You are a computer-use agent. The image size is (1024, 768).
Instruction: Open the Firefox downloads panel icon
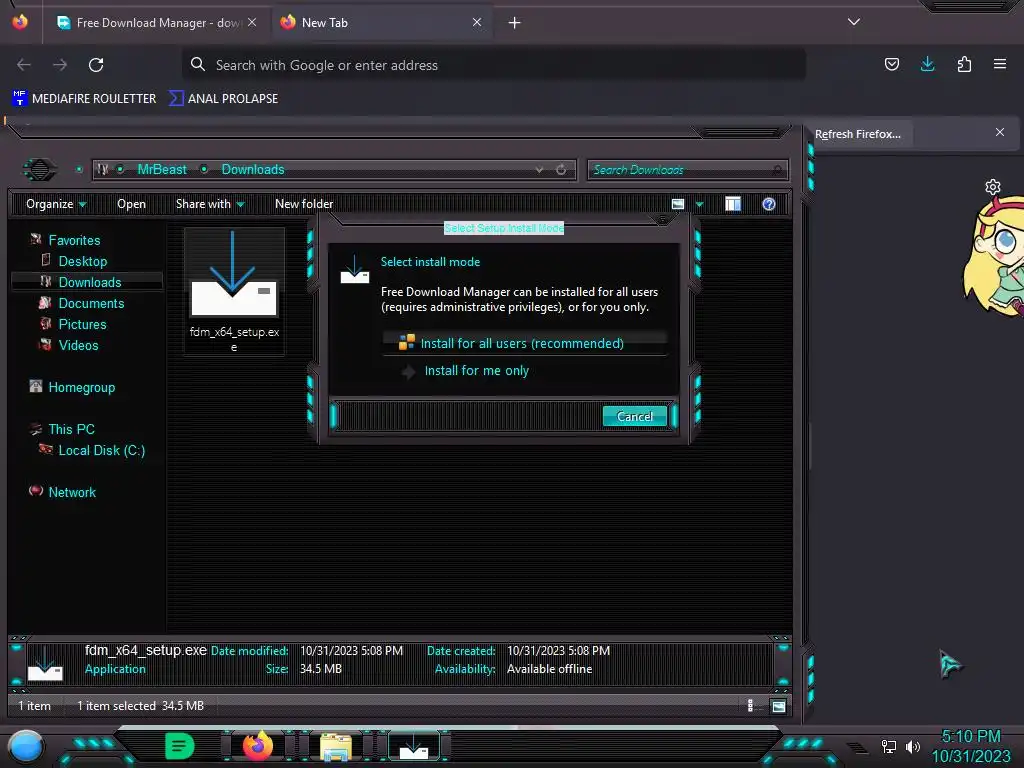coord(927,64)
